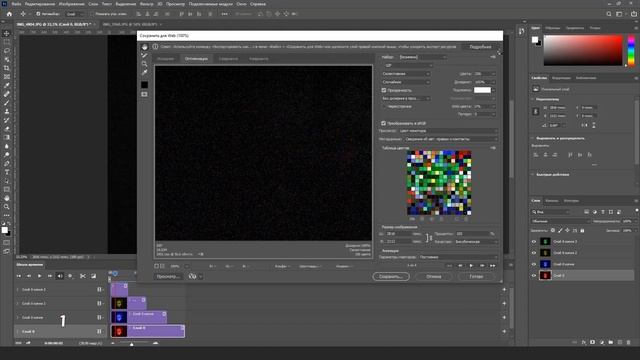Select the Zoom tool in left toolbar
This screenshot has width=640, height=360.
[7, 207]
